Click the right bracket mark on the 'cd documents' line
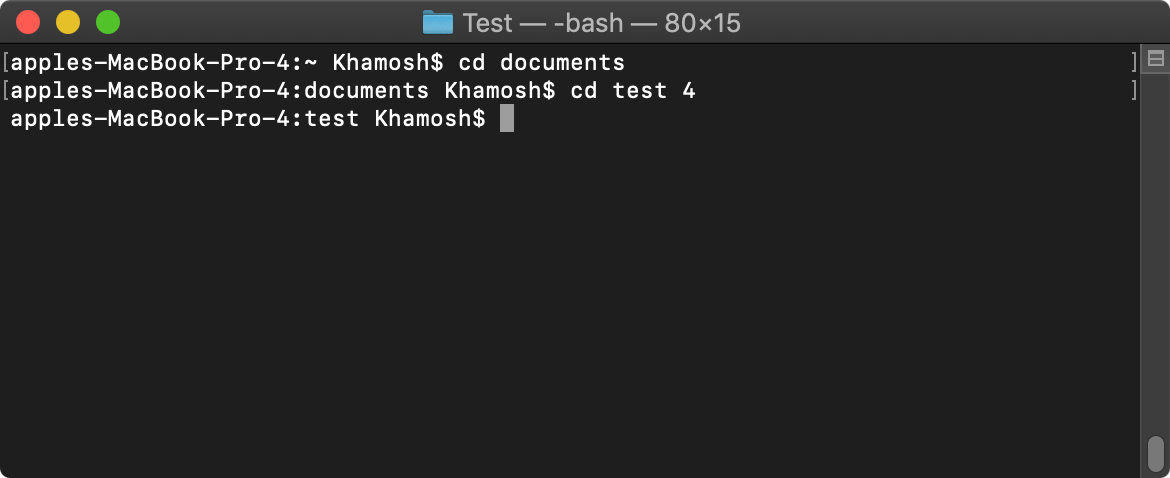 coord(1133,62)
